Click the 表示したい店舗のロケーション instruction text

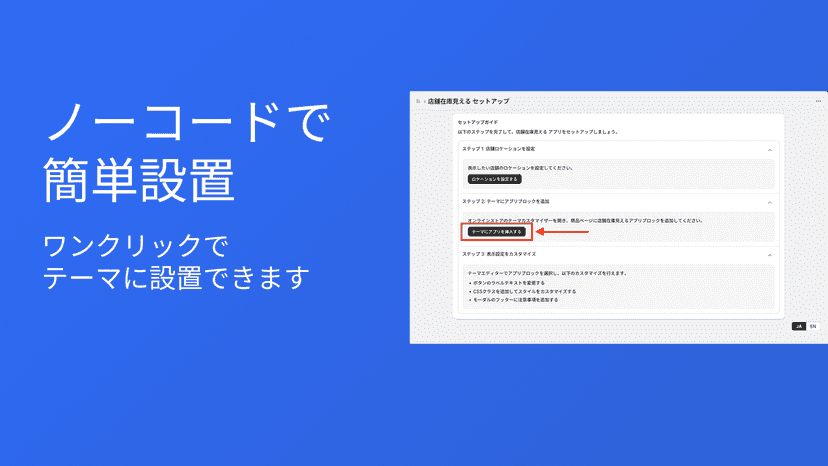coord(520,168)
